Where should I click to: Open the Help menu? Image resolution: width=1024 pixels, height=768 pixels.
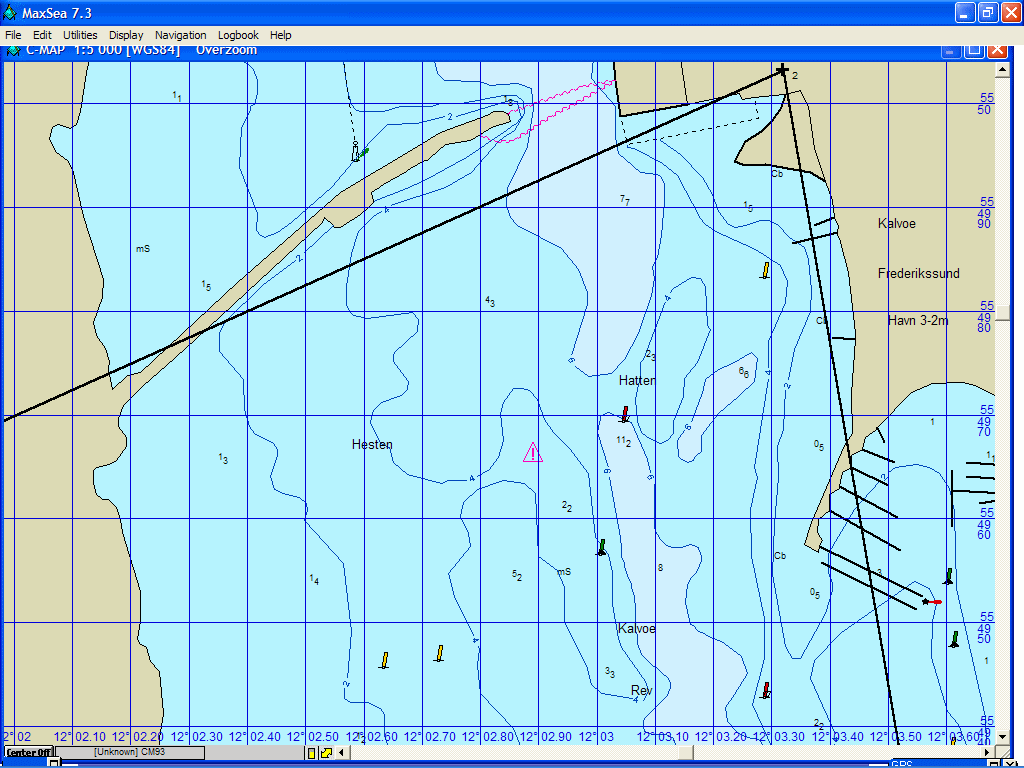point(281,35)
